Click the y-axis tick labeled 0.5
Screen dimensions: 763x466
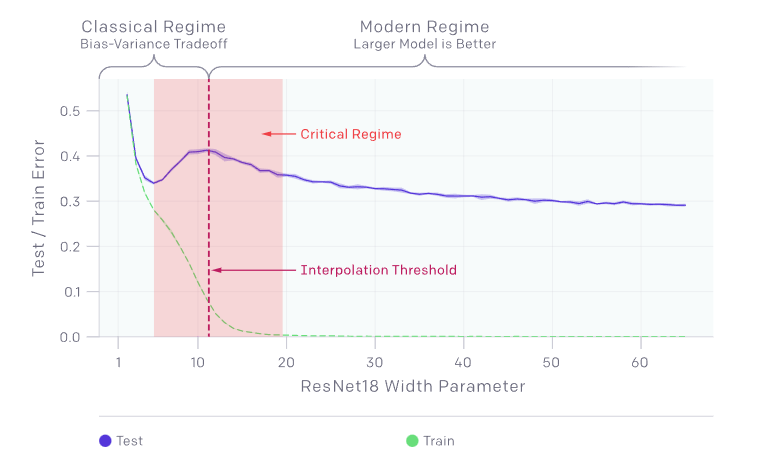point(70,111)
